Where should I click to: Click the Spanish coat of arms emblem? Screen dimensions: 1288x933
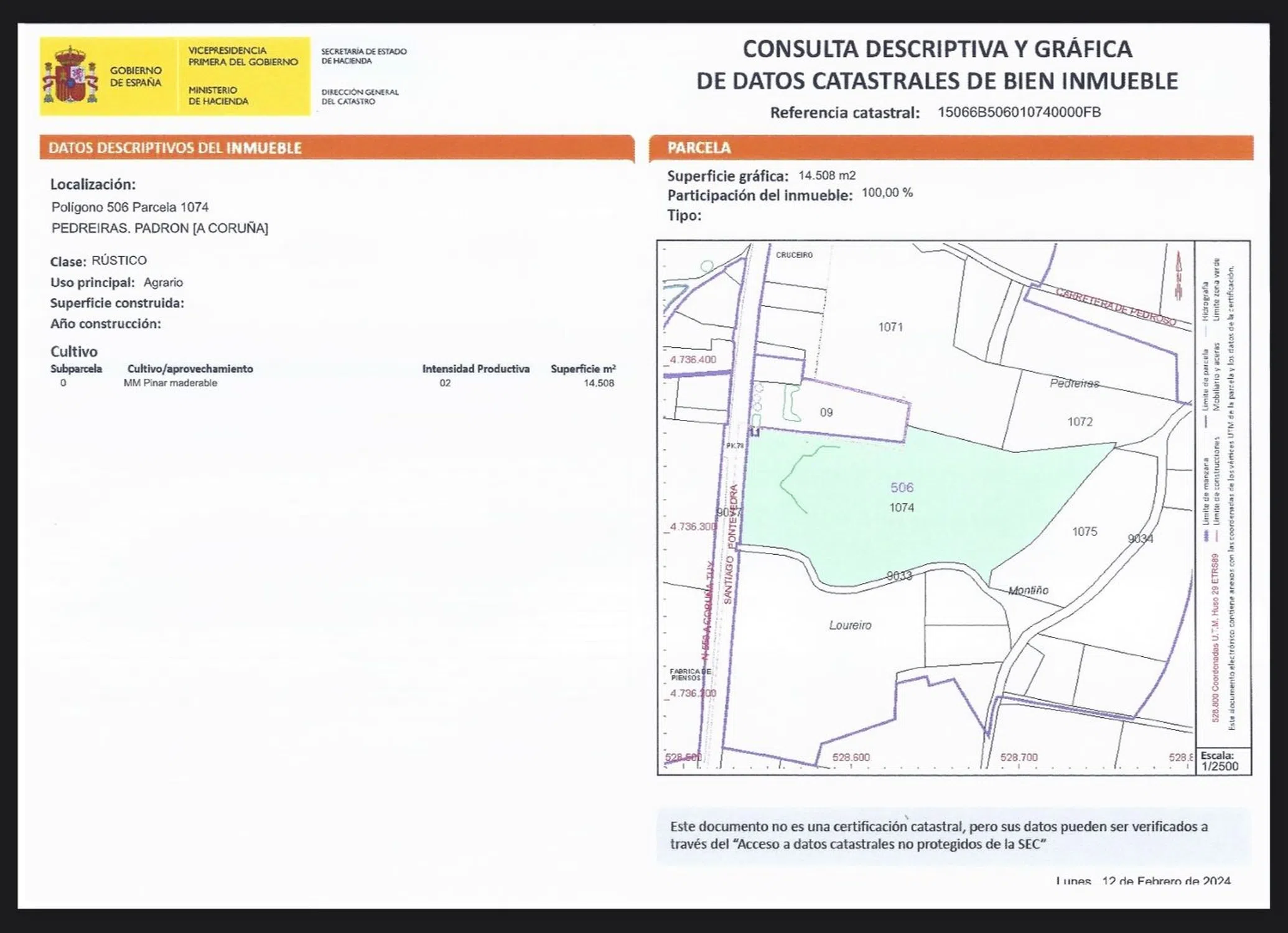coord(70,75)
